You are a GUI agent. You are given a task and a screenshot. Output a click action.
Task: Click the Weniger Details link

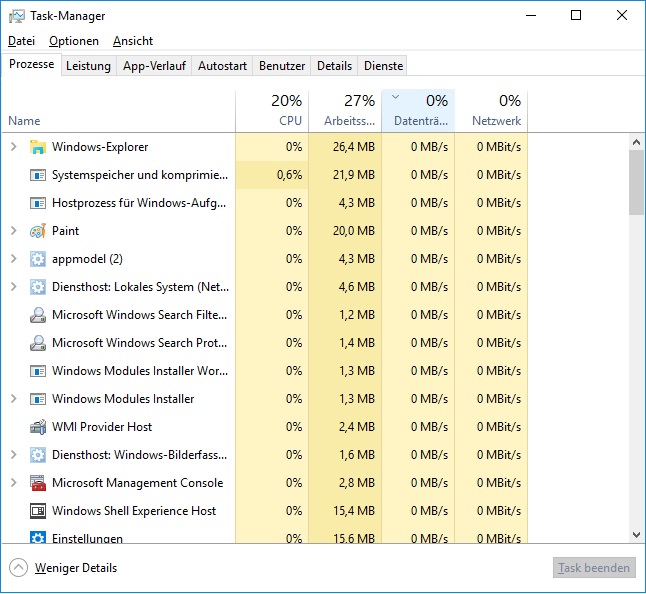pyautogui.click(x=76, y=568)
